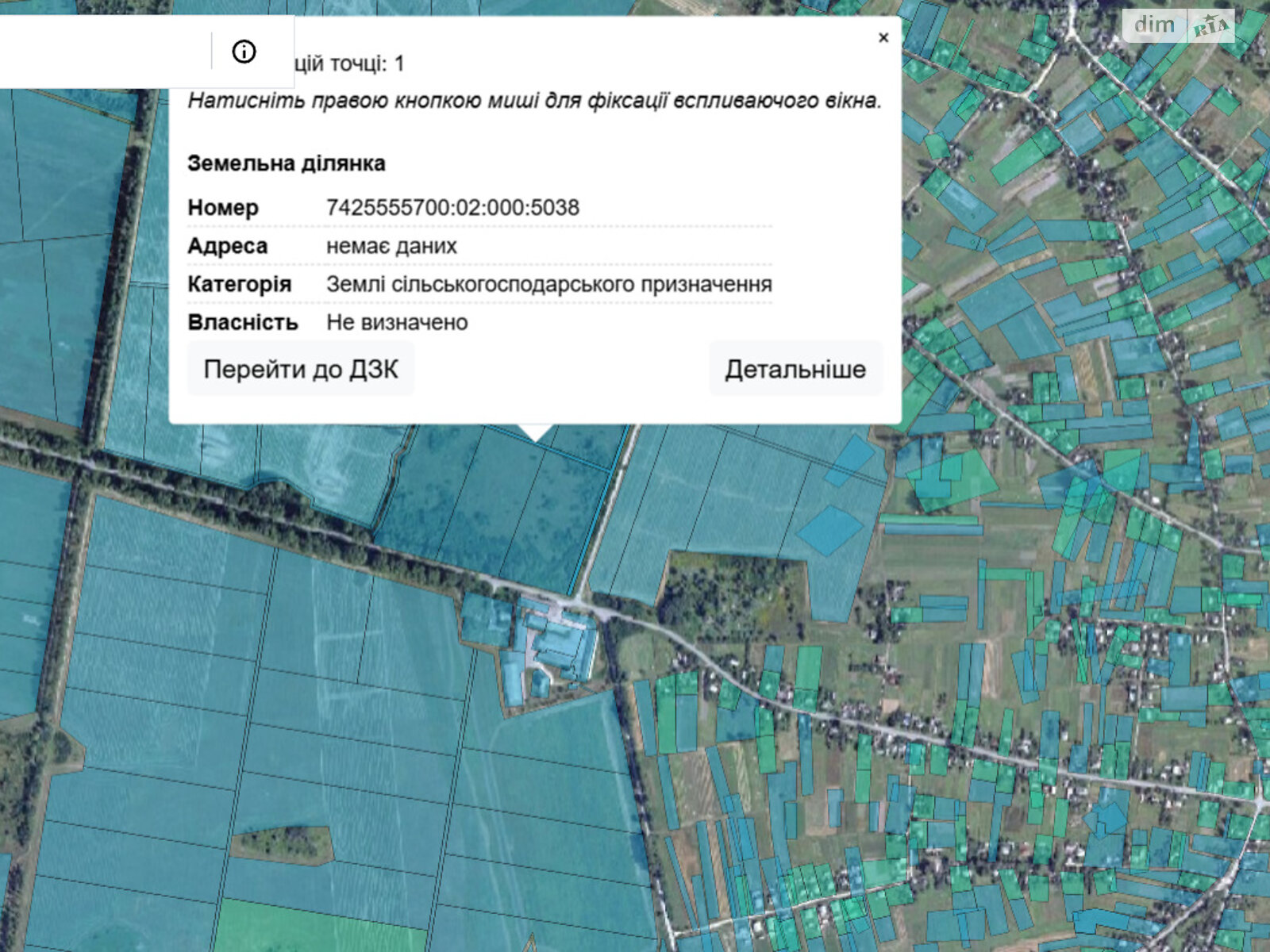Click the "Власність" row label

242,322
